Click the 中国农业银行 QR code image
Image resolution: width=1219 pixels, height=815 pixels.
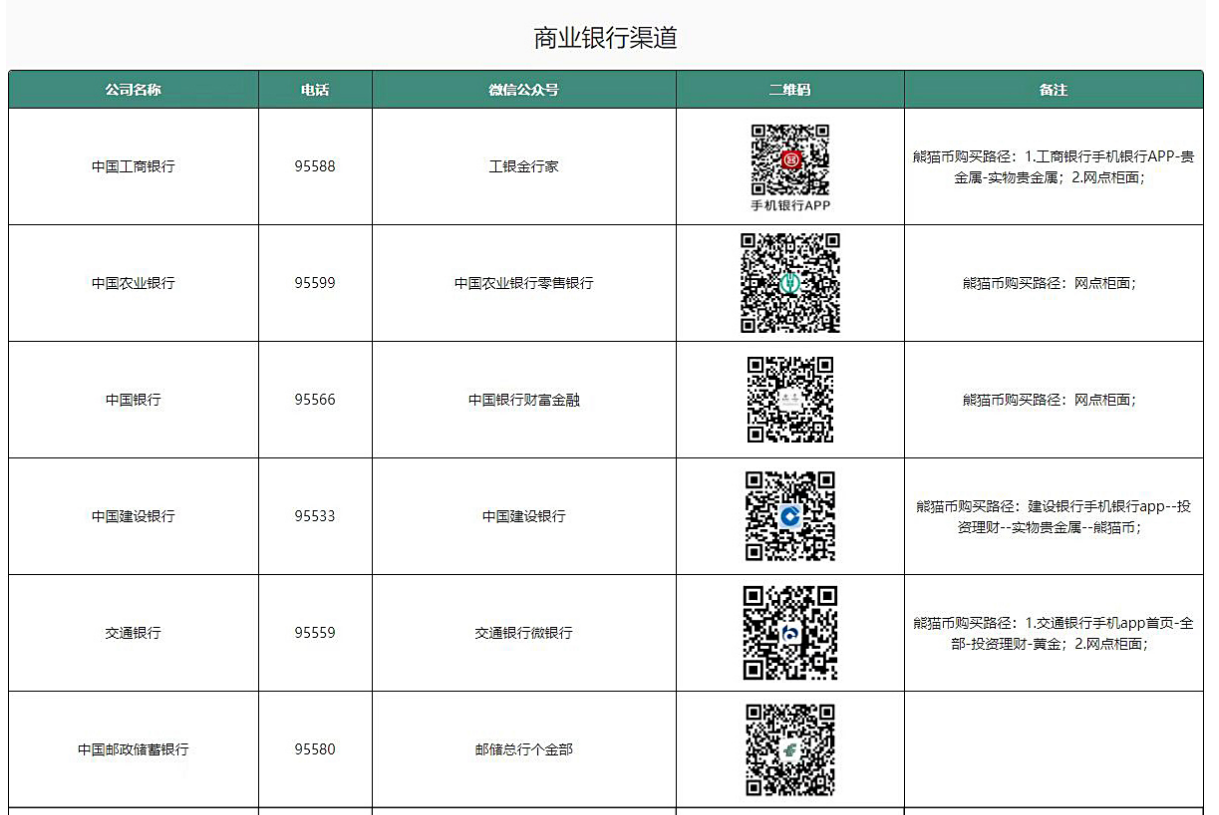pos(790,283)
